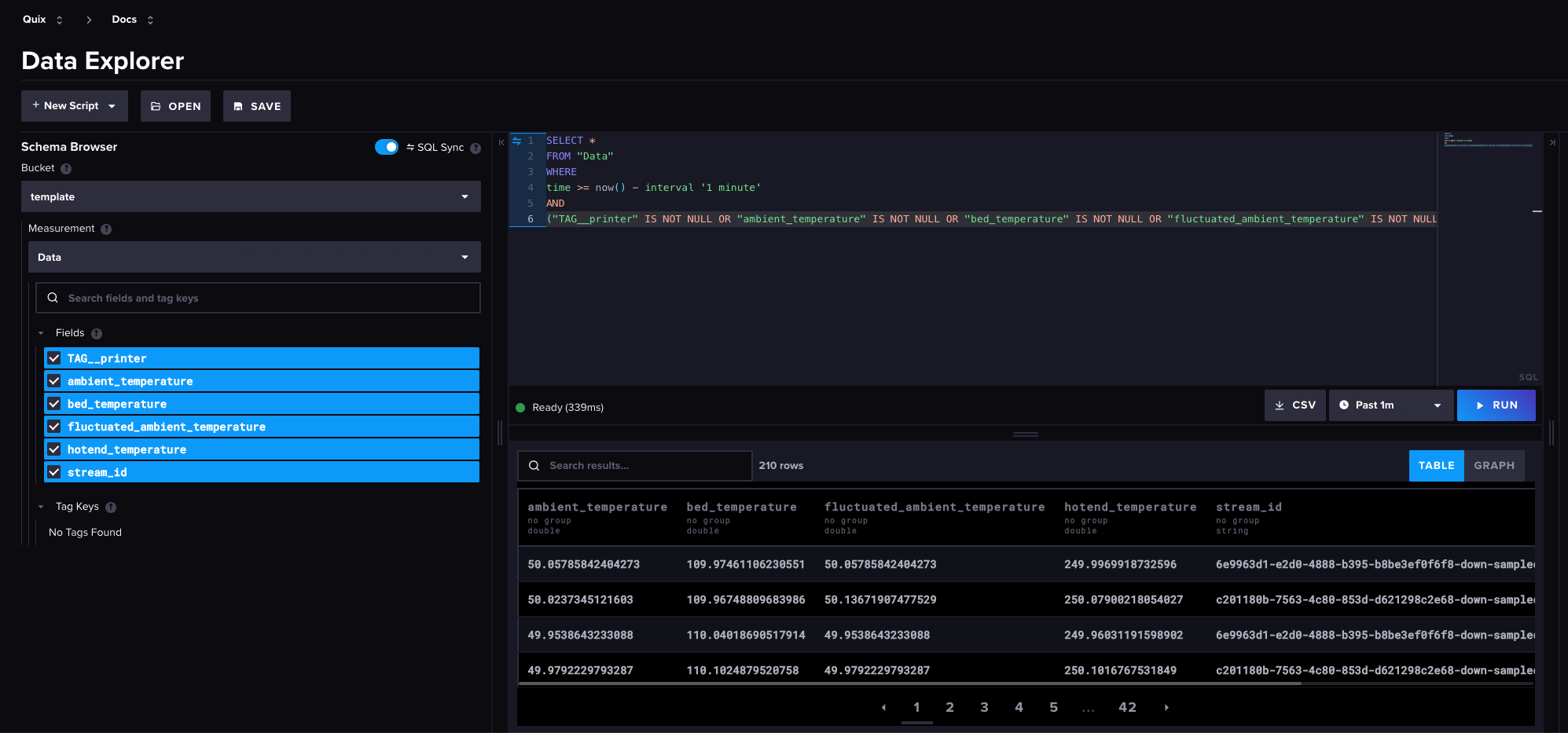
Task: Click the RUN button
Action: point(1496,405)
